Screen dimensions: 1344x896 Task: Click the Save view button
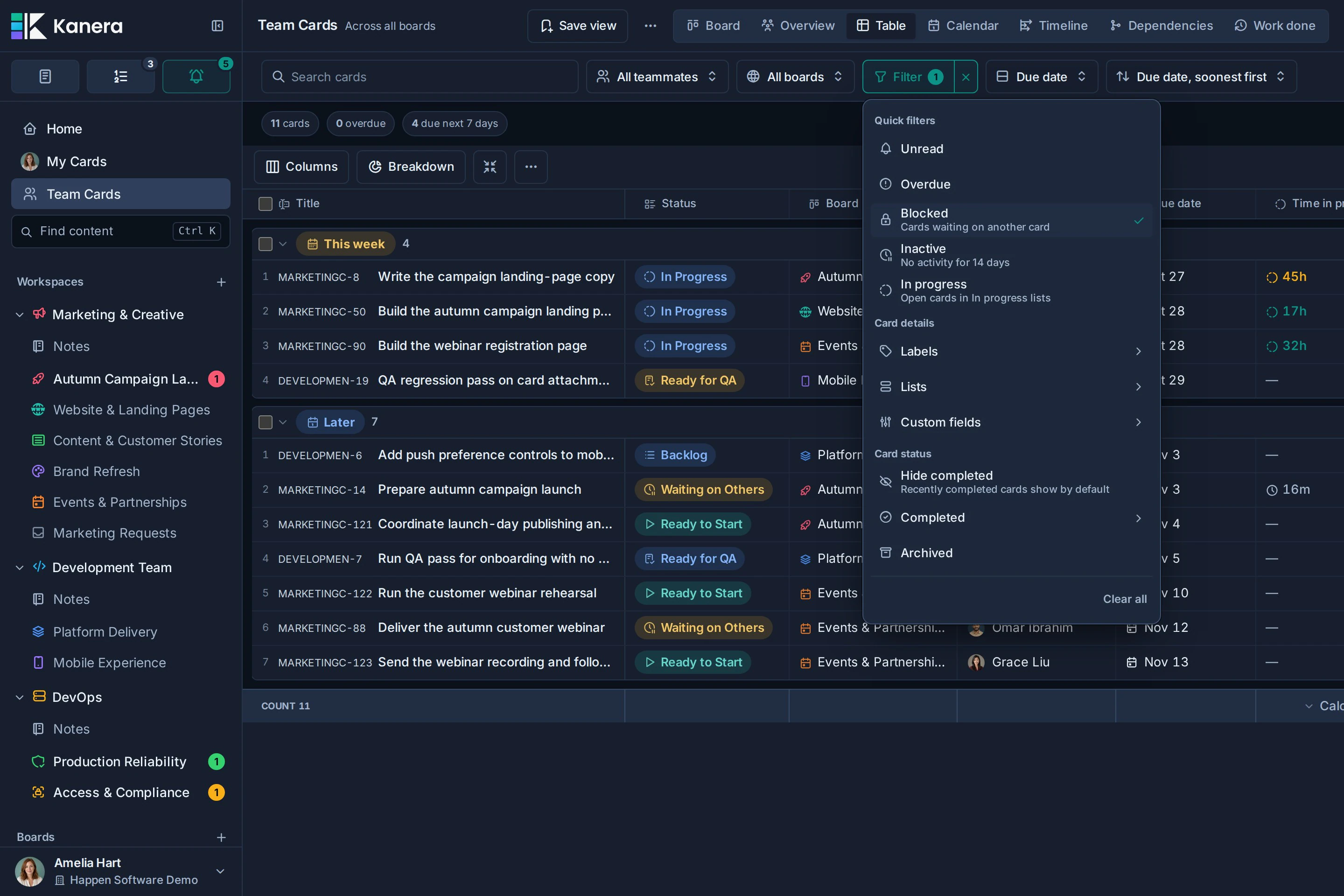(578, 26)
